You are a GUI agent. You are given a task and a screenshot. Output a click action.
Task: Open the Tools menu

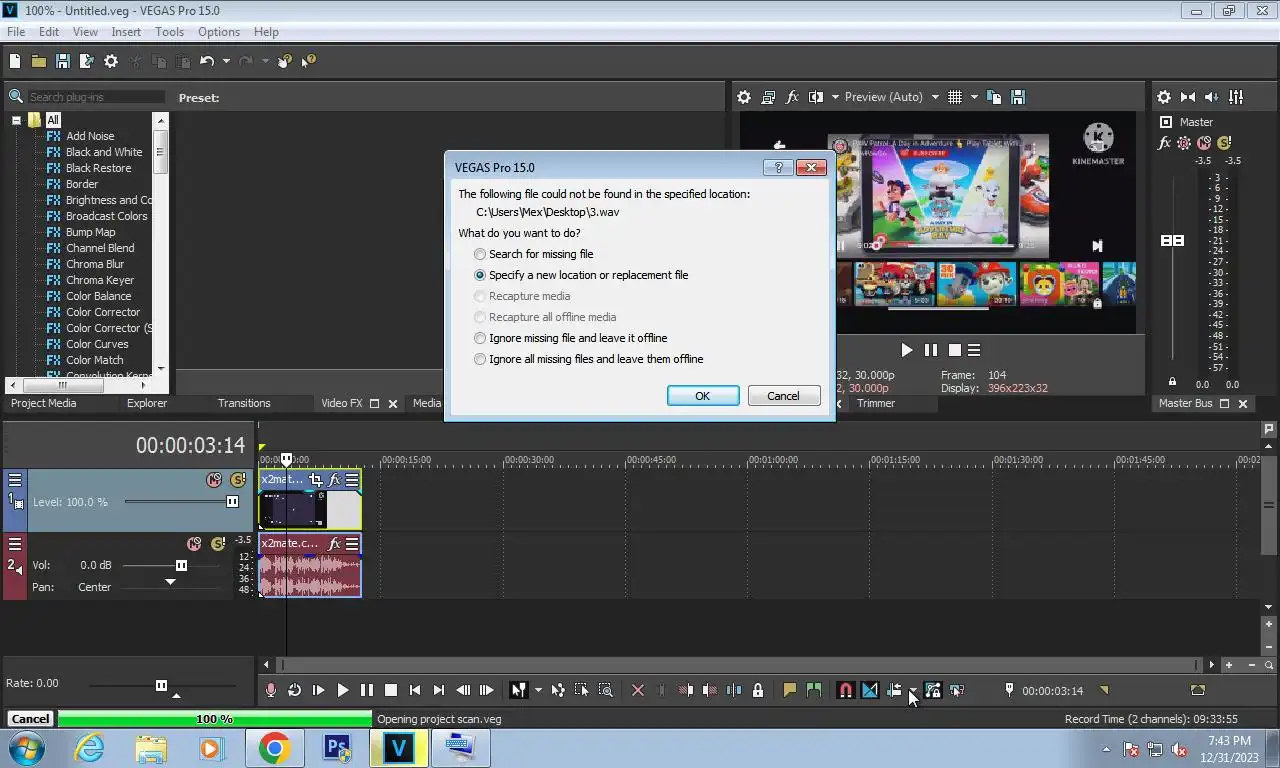(x=169, y=32)
